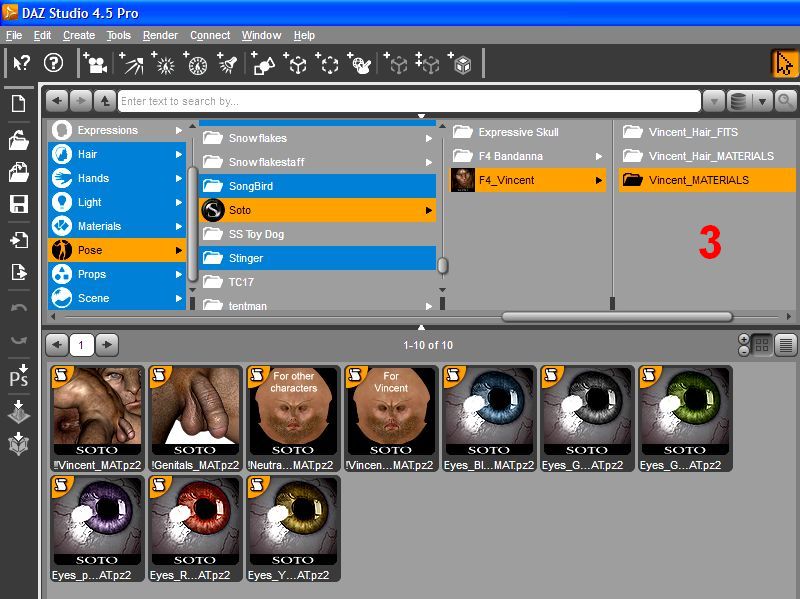Click the dimmed single-plus wireframe cube icon
The width and height of the screenshot is (800, 599).
396,63
